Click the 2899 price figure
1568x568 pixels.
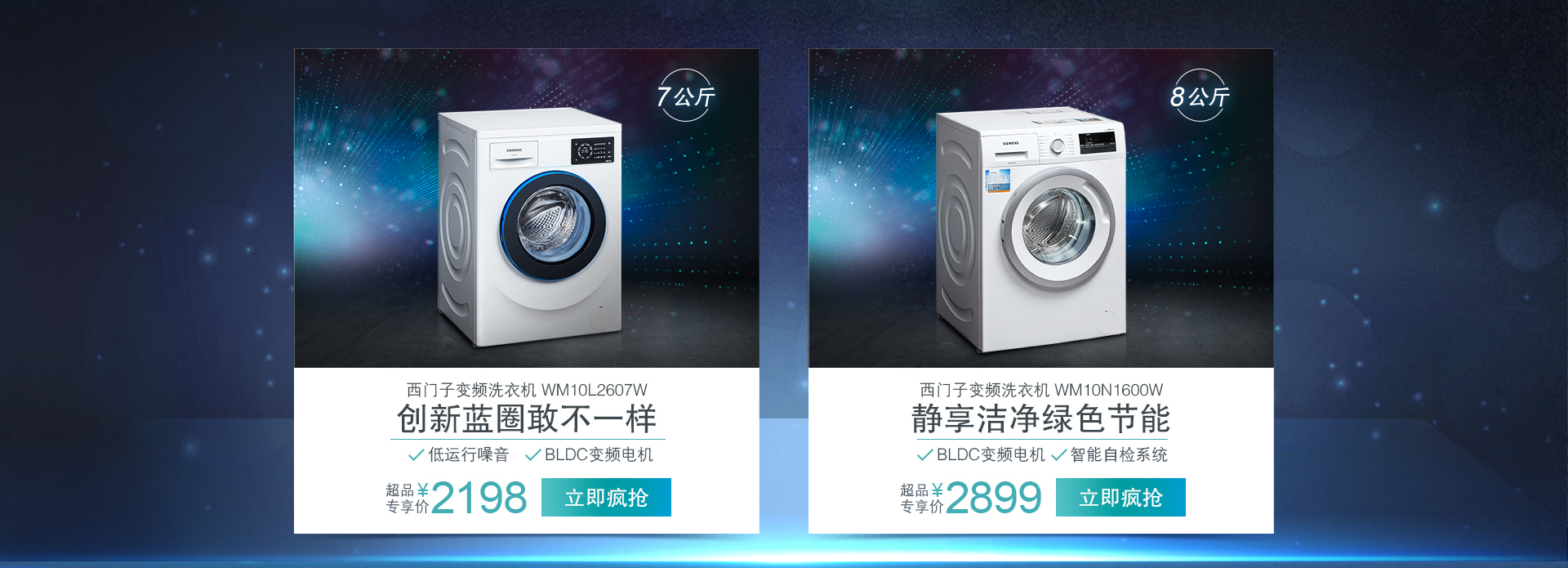[994, 498]
